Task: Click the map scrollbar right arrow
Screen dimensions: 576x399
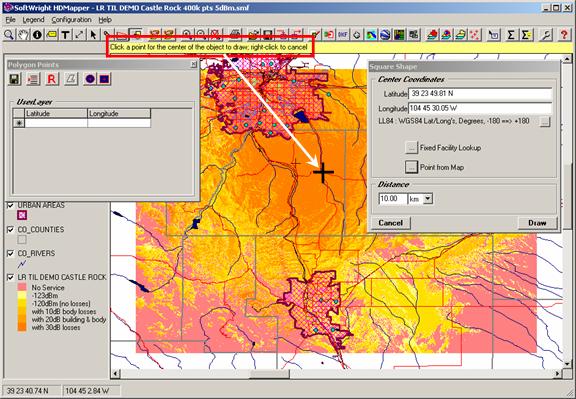Action: pyautogui.click(x=558, y=374)
